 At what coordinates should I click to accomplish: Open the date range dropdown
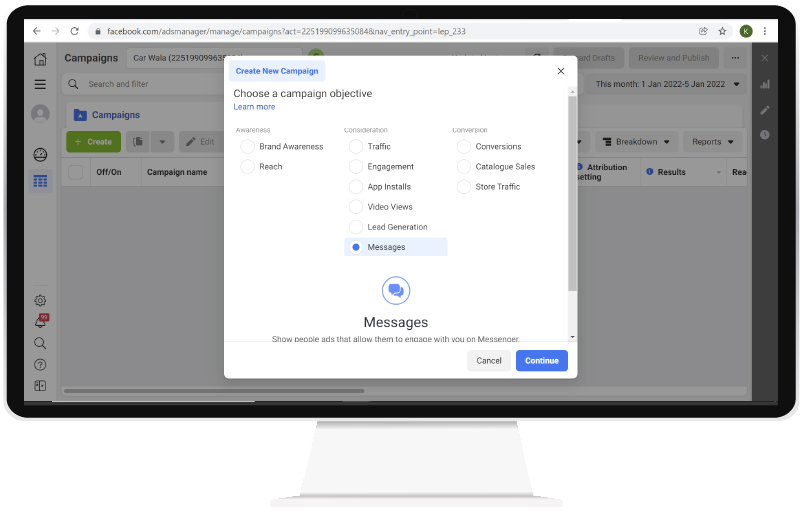coord(667,84)
